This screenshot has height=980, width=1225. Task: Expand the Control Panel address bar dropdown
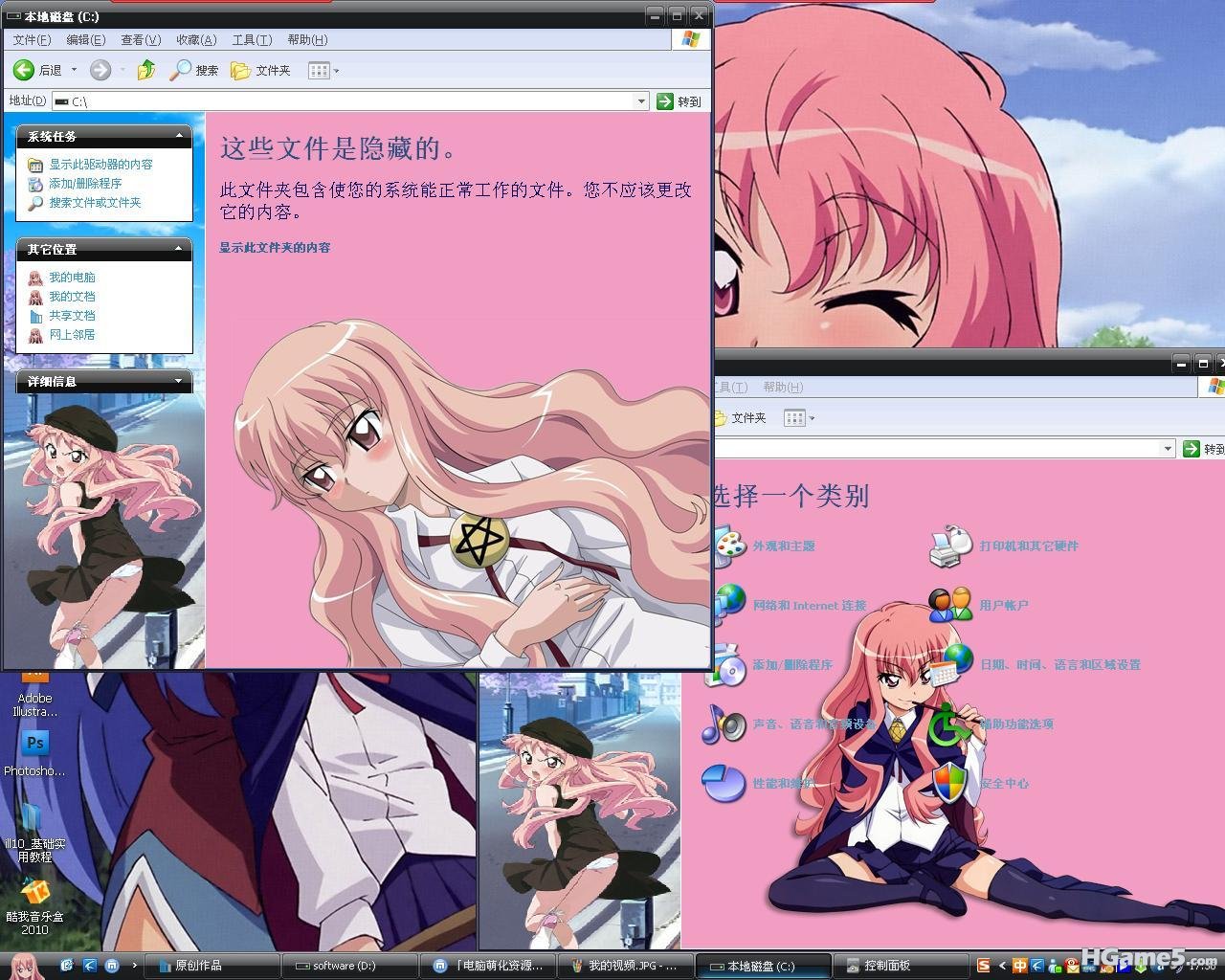[1168, 448]
